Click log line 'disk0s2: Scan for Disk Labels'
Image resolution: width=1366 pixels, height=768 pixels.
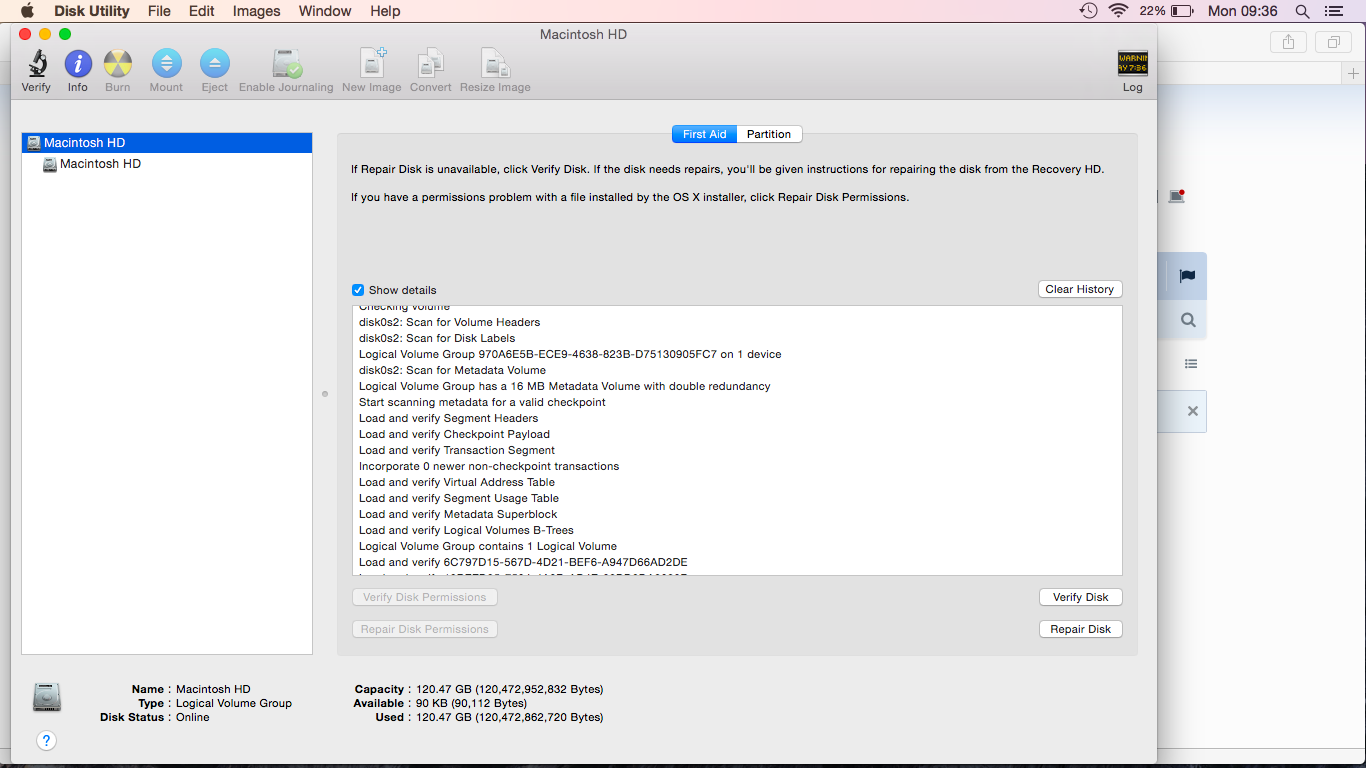437,338
